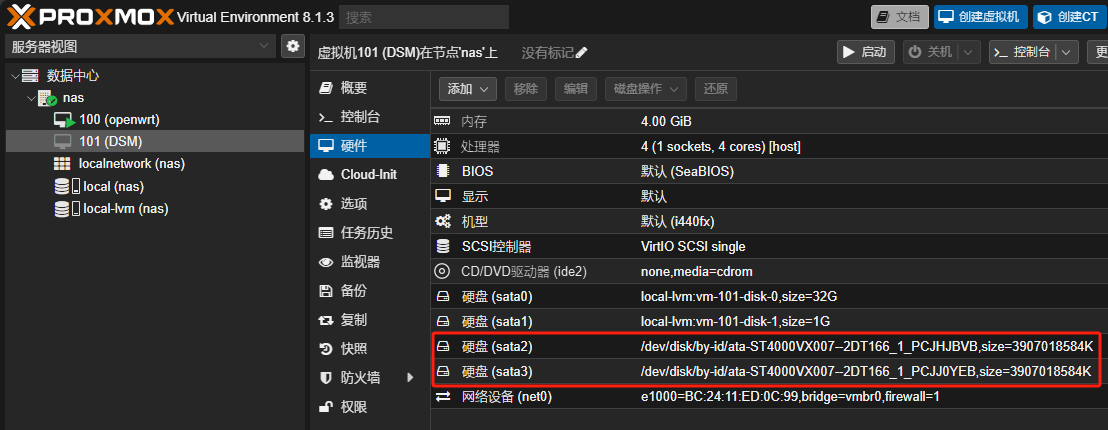
Task: Open the 添加 hardware dropdown
Action: pos(468,89)
